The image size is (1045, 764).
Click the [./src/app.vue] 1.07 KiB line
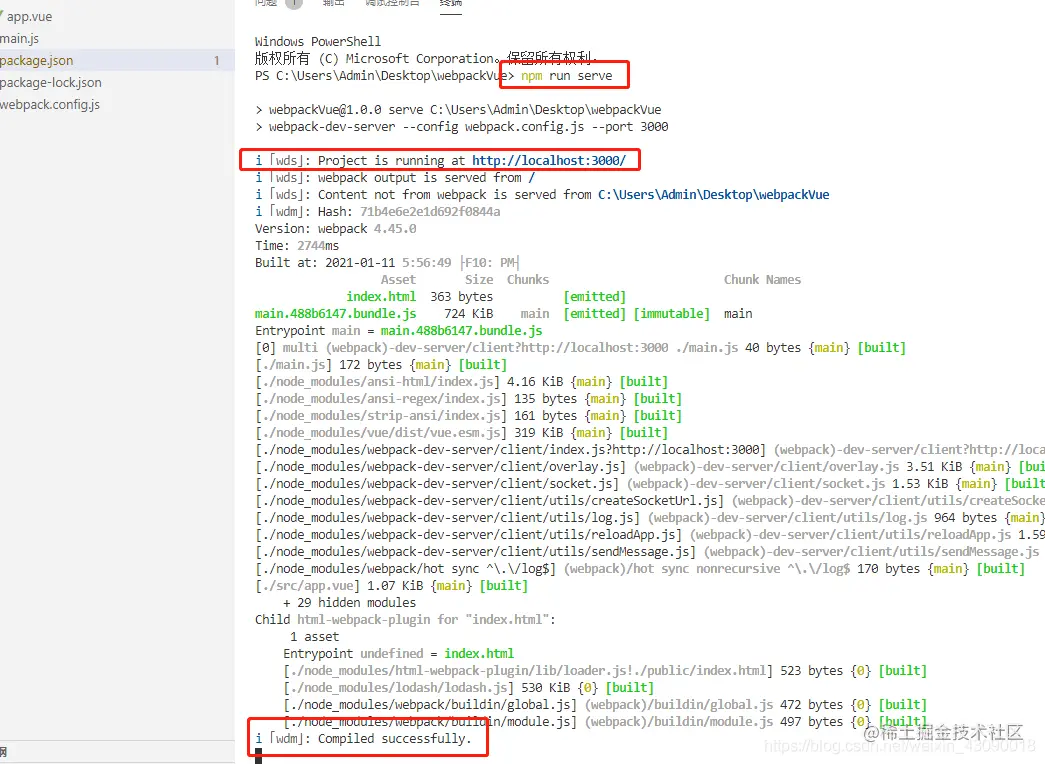point(391,586)
